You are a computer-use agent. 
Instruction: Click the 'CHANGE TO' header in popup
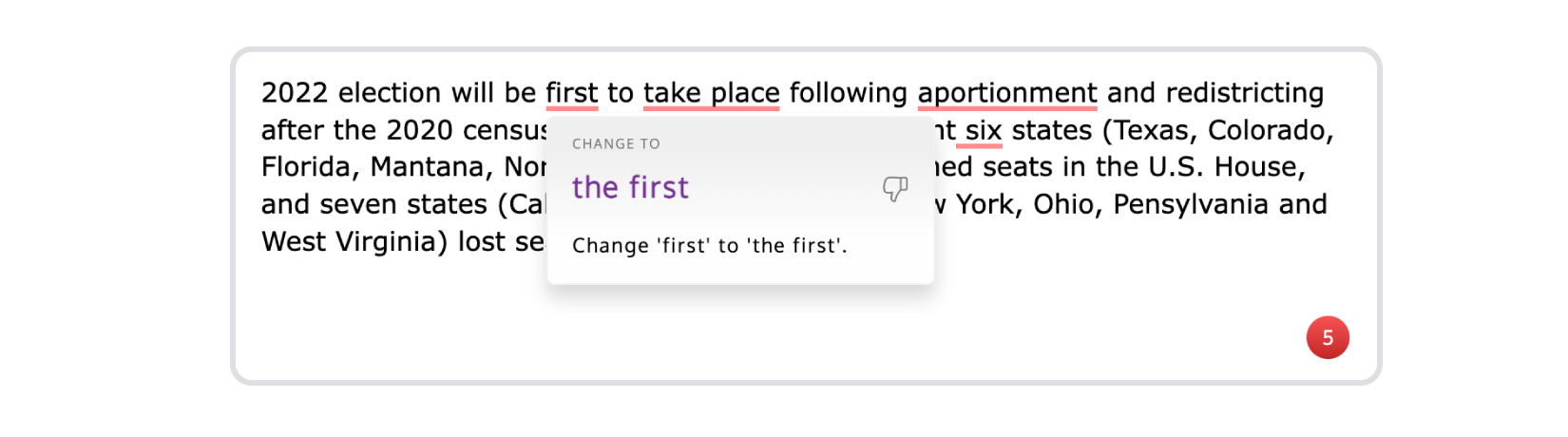[x=616, y=143]
